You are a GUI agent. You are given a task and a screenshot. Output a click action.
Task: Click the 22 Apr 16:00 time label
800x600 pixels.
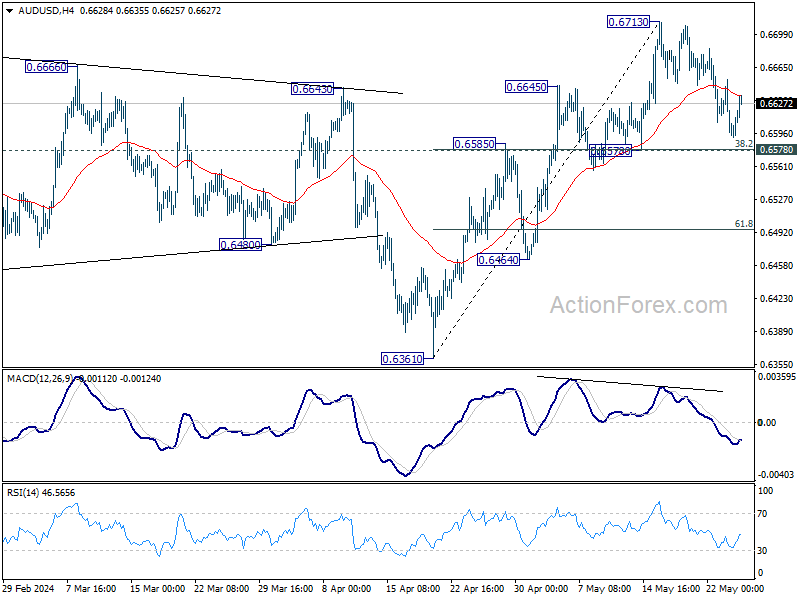coord(478,589)
